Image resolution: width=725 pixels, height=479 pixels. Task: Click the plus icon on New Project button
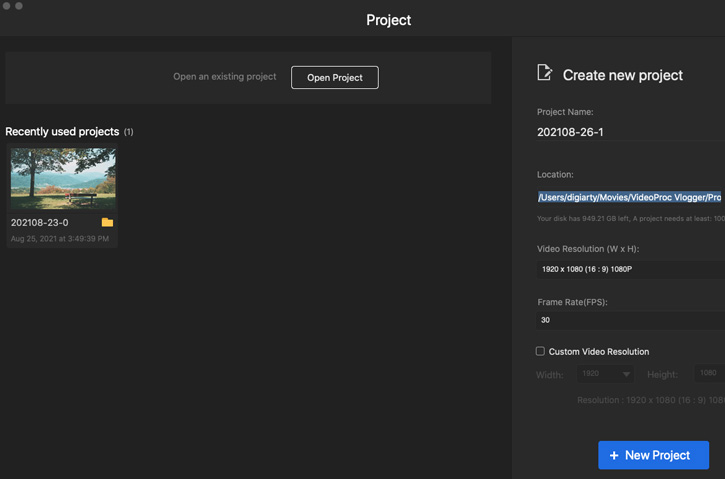point(614,456)
